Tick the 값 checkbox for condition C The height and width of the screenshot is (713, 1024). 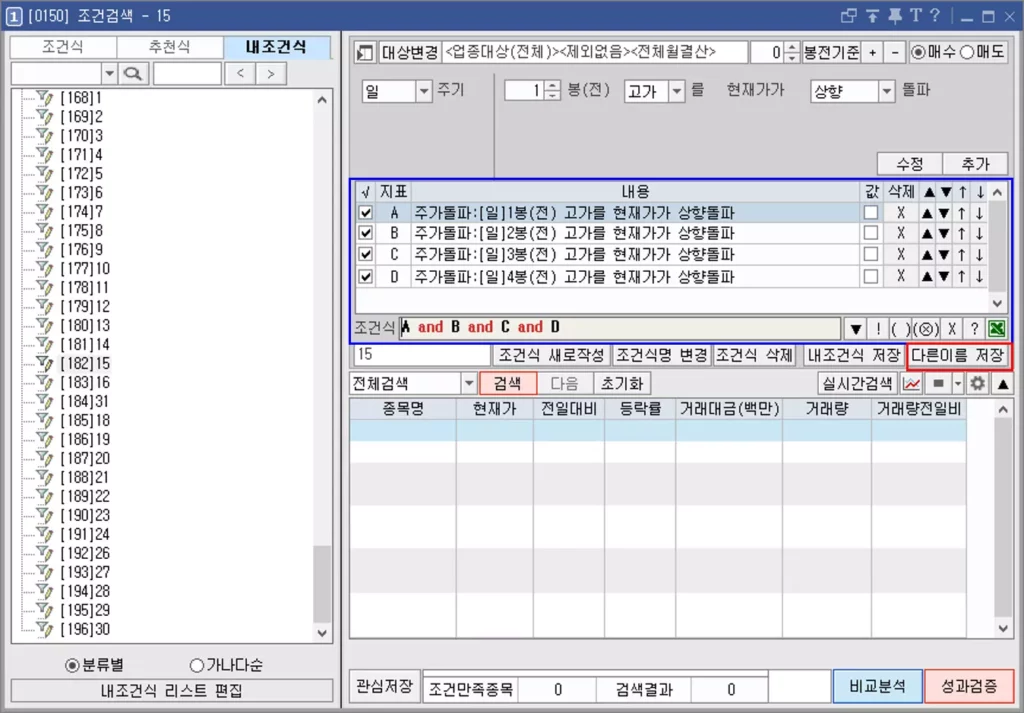point(871,255)
